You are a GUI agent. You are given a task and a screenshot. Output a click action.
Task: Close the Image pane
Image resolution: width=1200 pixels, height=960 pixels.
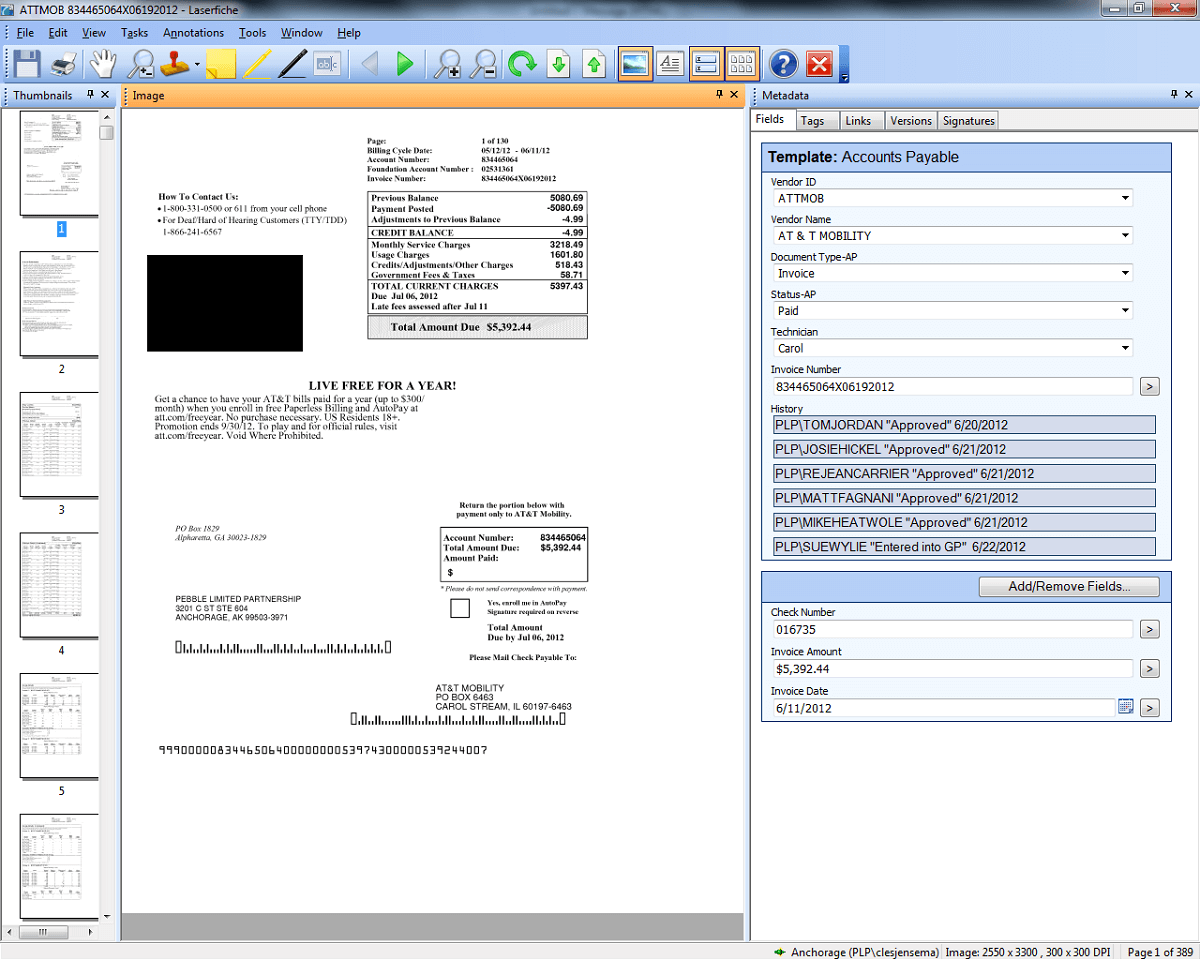734,95
